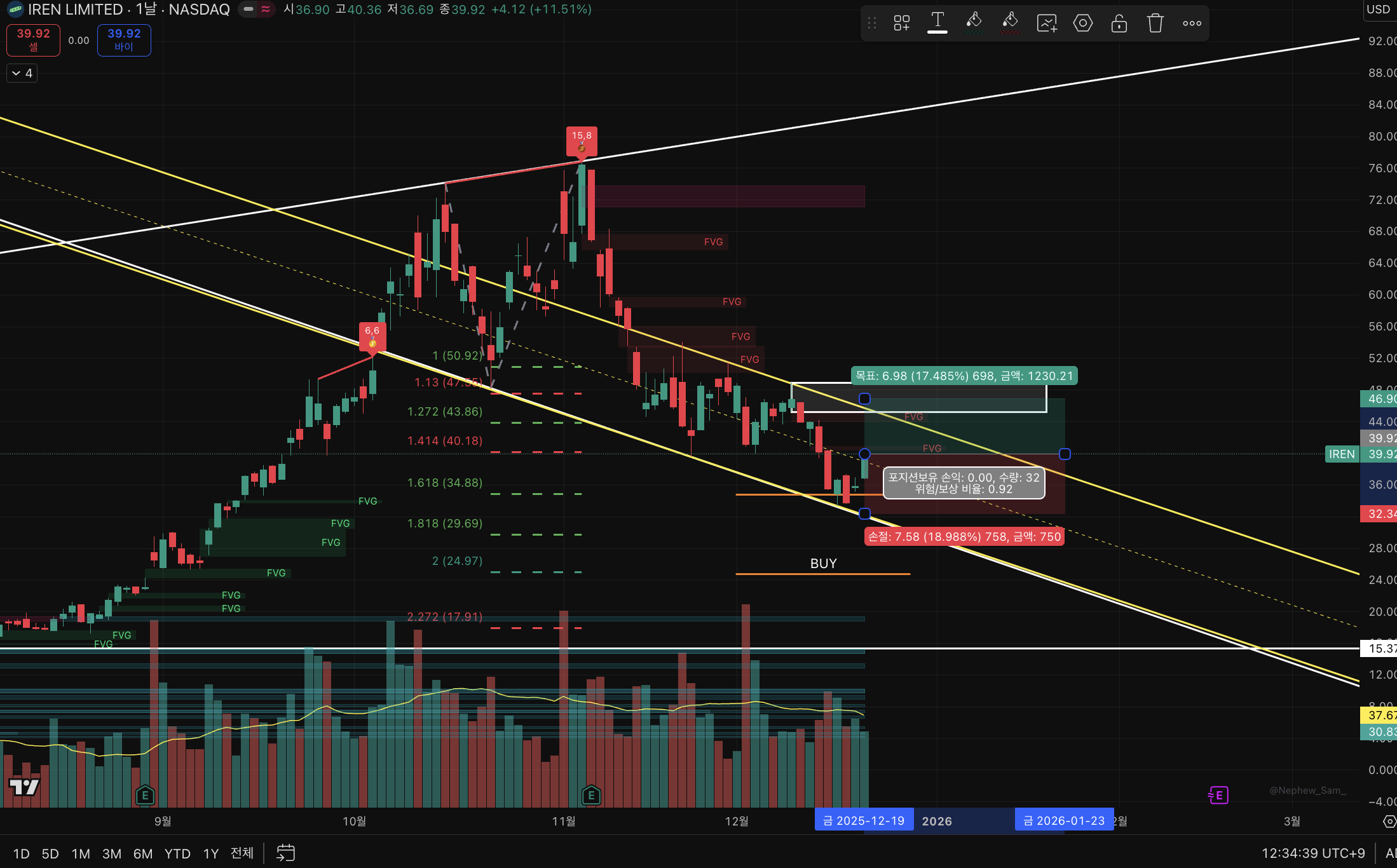Select the 3M time range tab

click(112, 853)
